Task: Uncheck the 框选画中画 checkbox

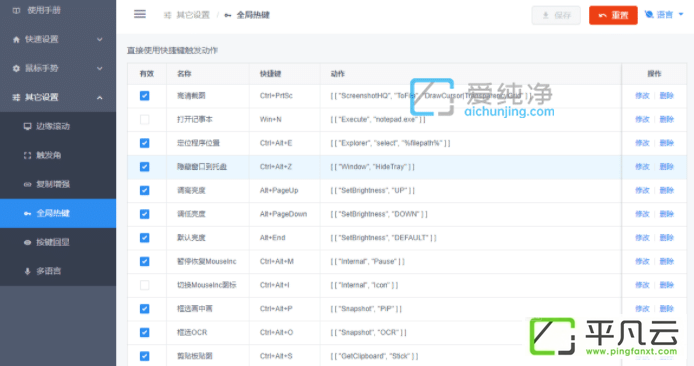Action: coord(144,309)
